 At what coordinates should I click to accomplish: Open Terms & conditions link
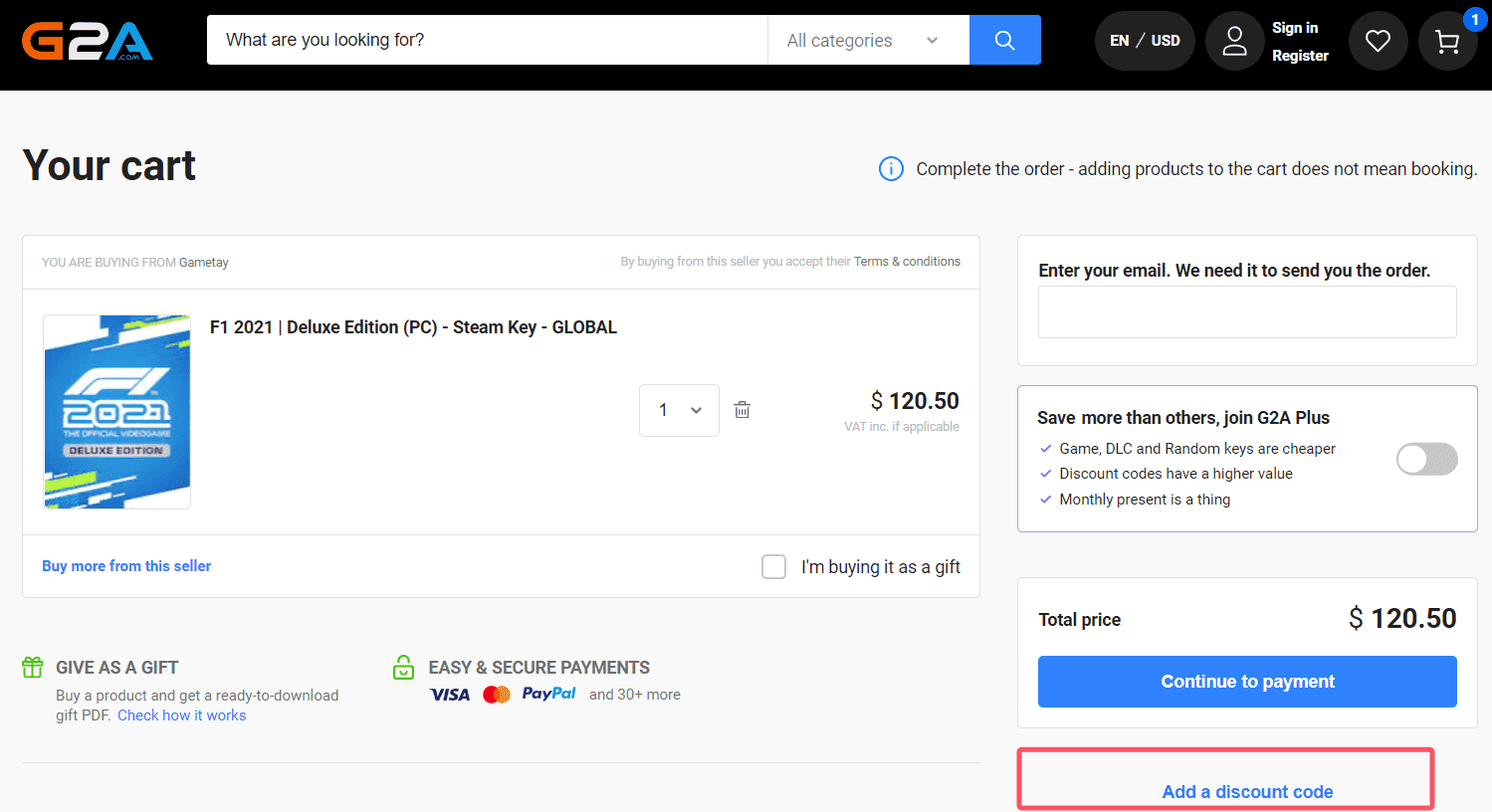point(907,262)
